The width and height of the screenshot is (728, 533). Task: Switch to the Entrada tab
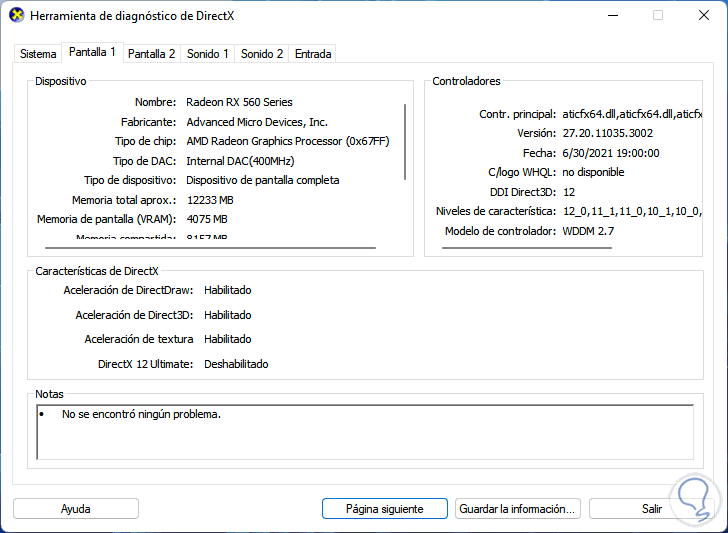pos(313,54)
